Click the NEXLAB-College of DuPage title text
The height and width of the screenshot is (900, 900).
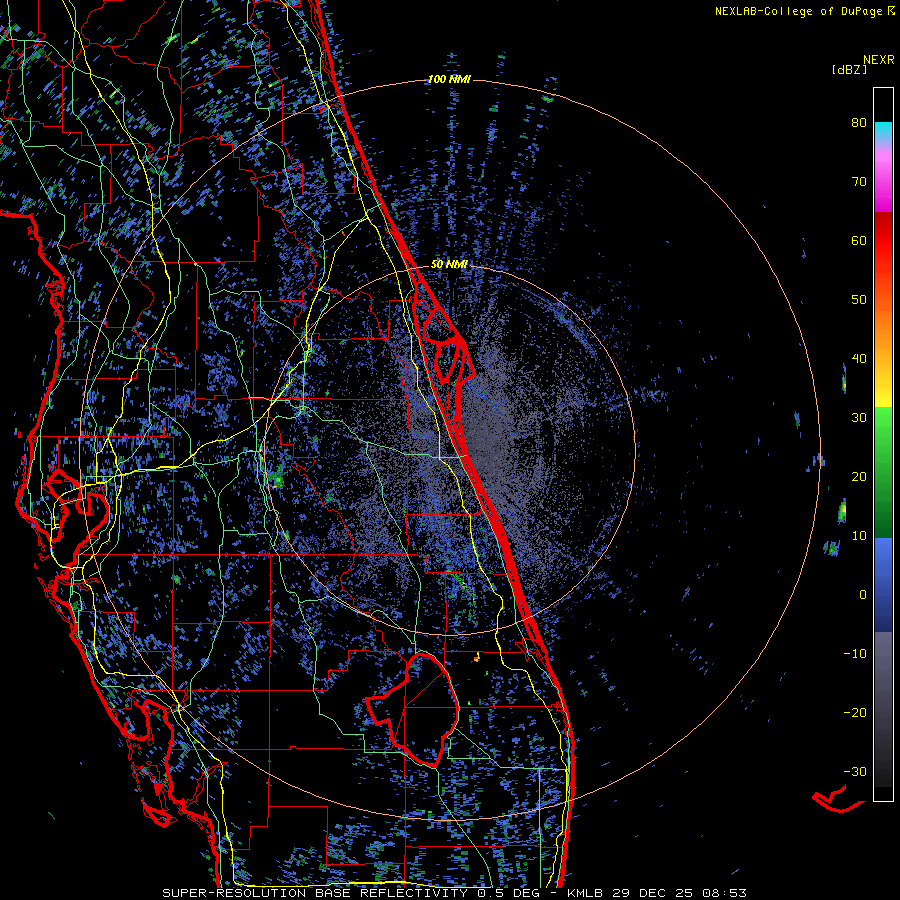tap(805, 11)
